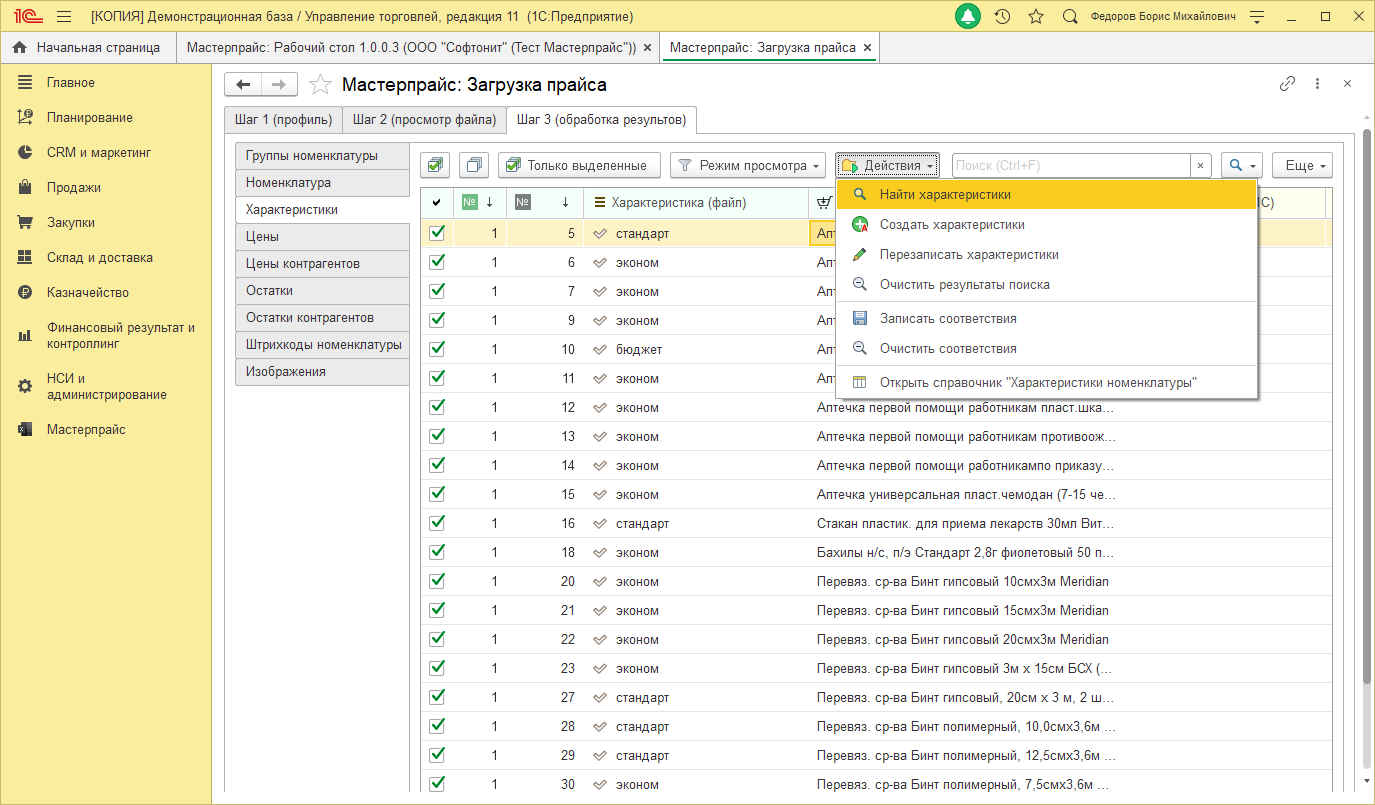Uncheck the checkbox for row number 6
1375x805 pixels.
point(436,262)
